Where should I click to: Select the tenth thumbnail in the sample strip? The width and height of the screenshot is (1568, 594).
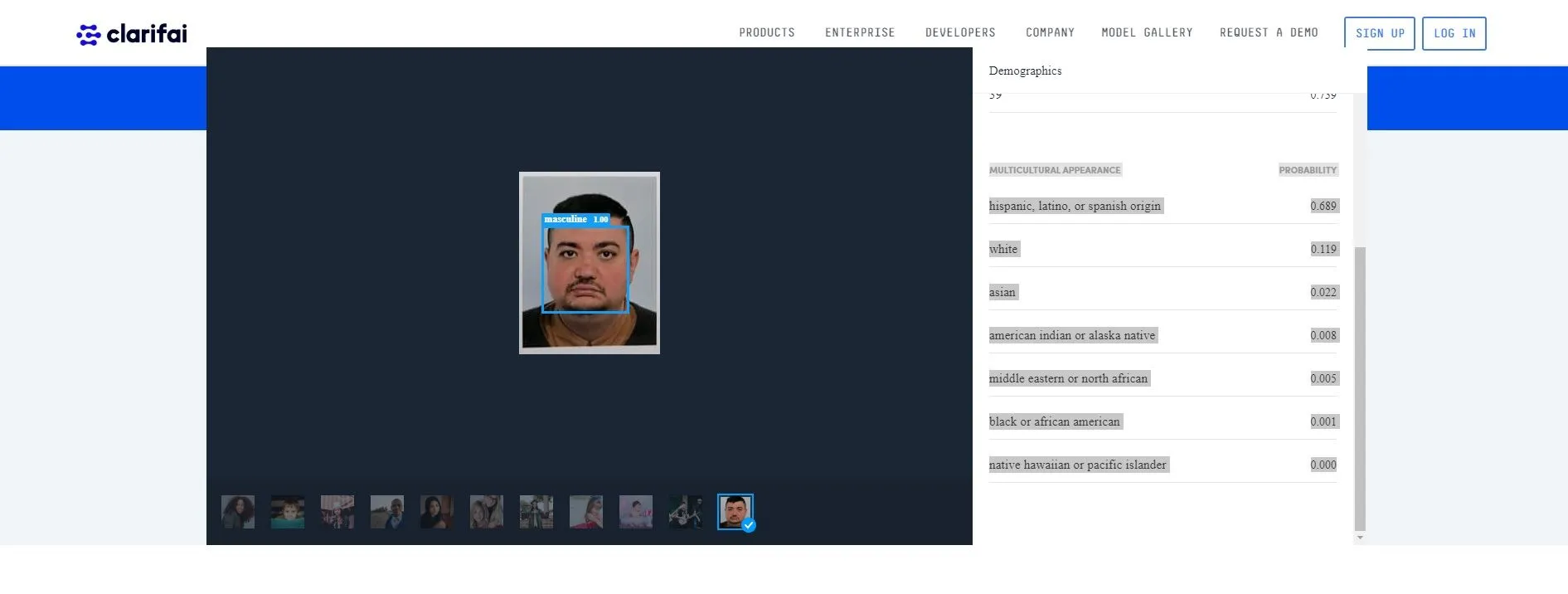tap(686, 512)
